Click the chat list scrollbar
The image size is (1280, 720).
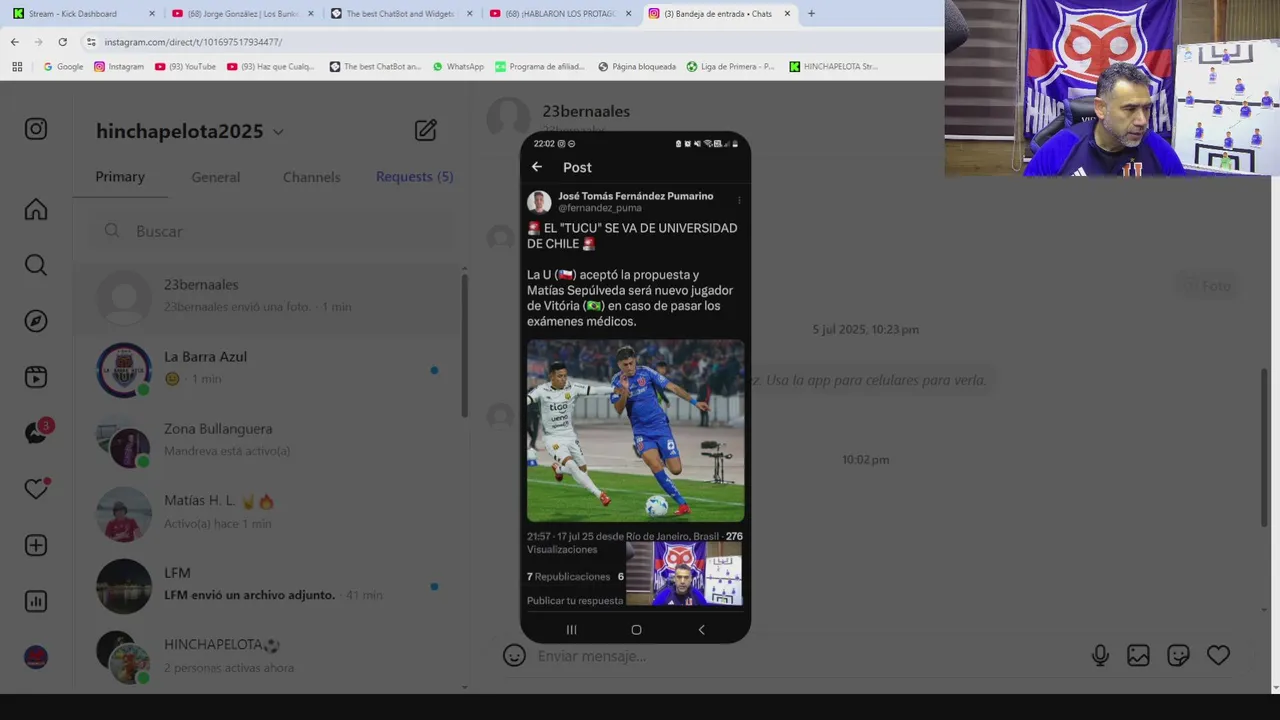[464, 345]
